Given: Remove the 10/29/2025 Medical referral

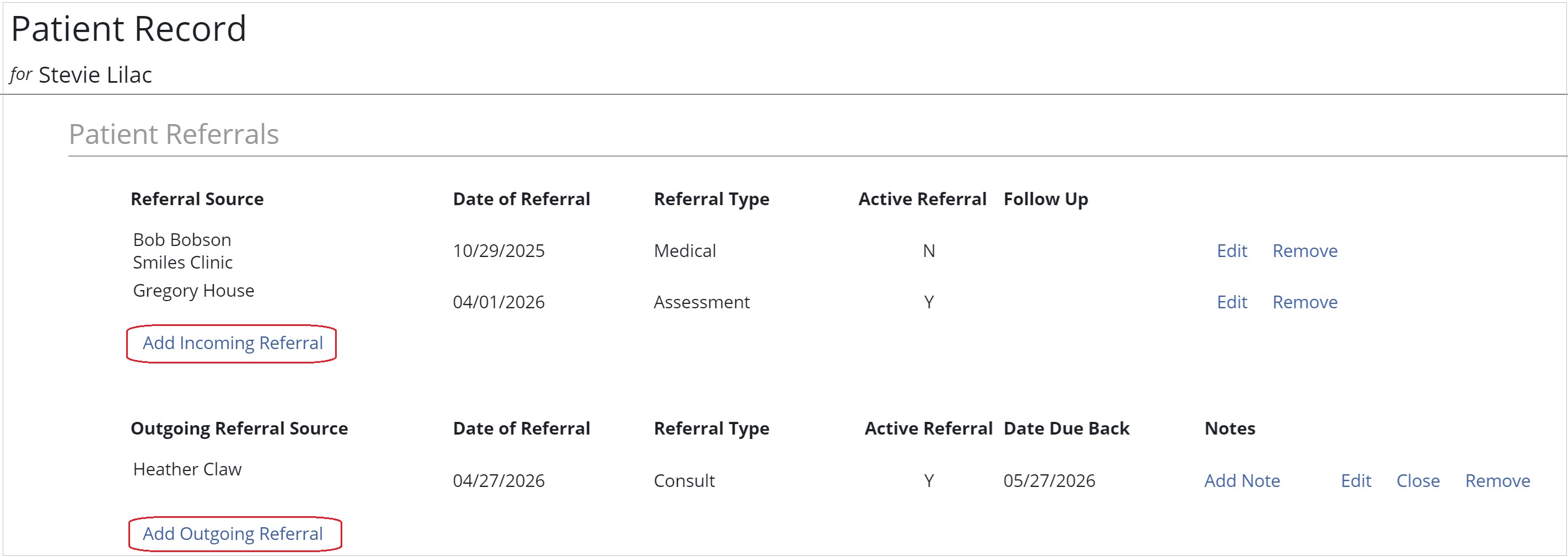Looking at the screenshot, I should click(1305, 251).
